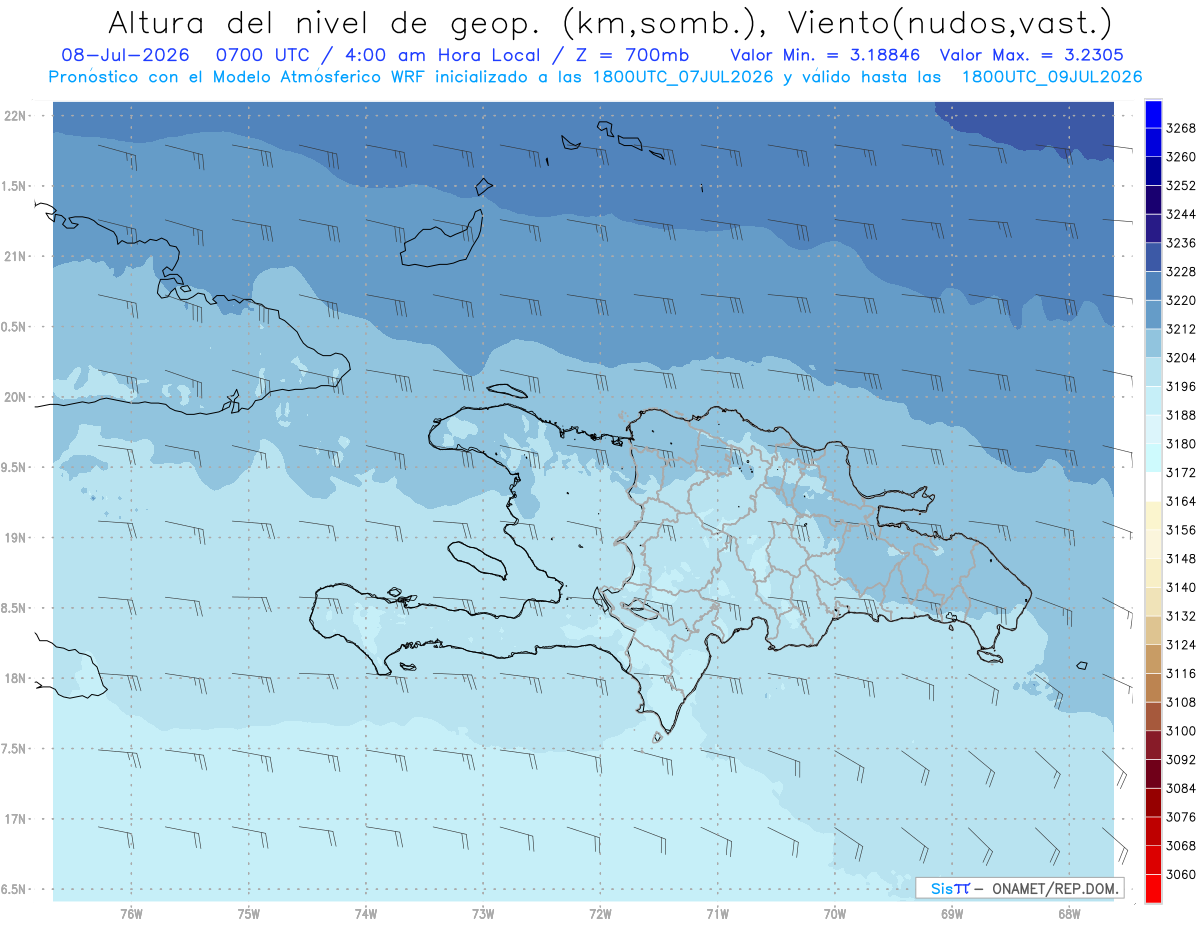Viewport: 1200px width, 927px height.
Task: Click the light blue swatch between 3204 and 3196
Action: 1152,371
